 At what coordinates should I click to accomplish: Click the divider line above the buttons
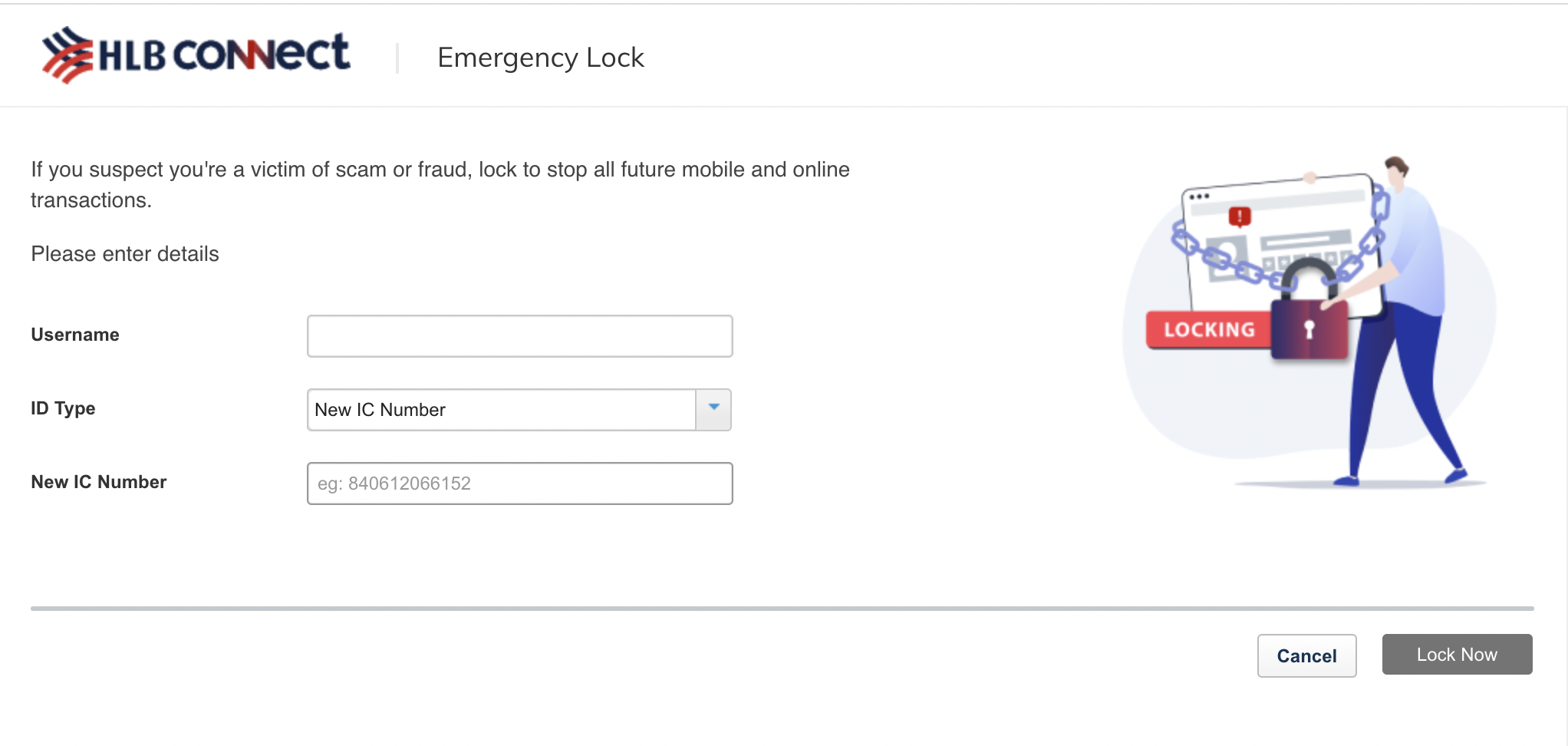782,609
